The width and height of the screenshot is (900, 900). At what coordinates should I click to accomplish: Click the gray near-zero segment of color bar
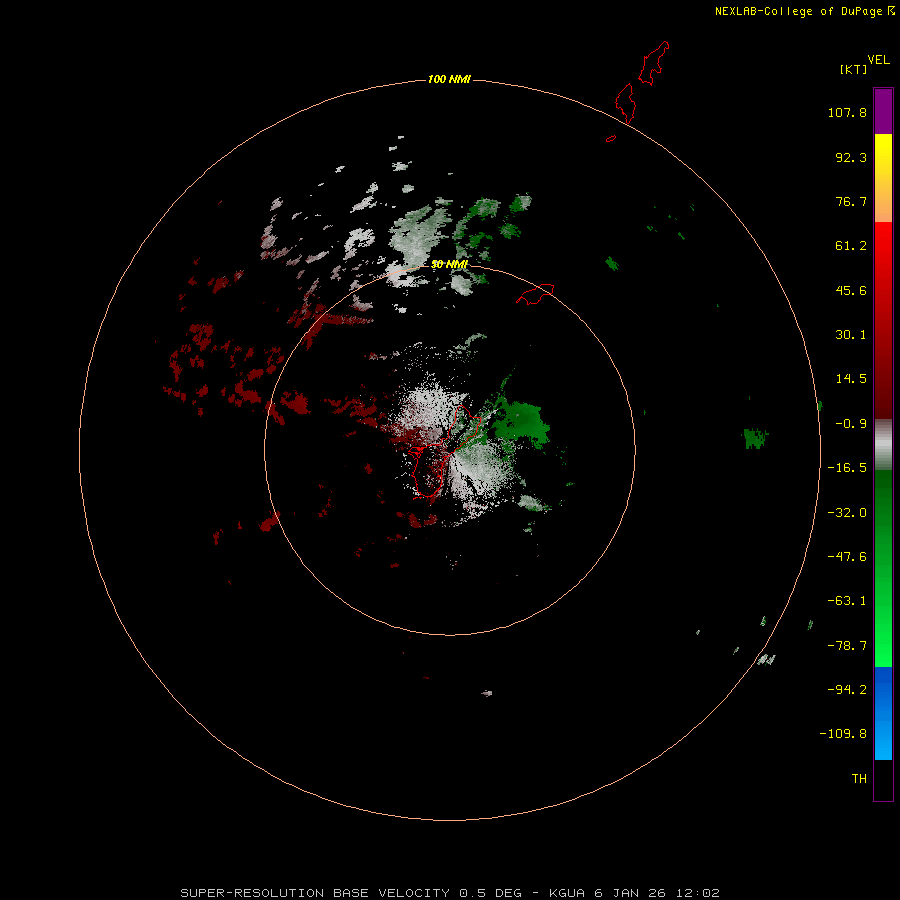click(883, 445)
